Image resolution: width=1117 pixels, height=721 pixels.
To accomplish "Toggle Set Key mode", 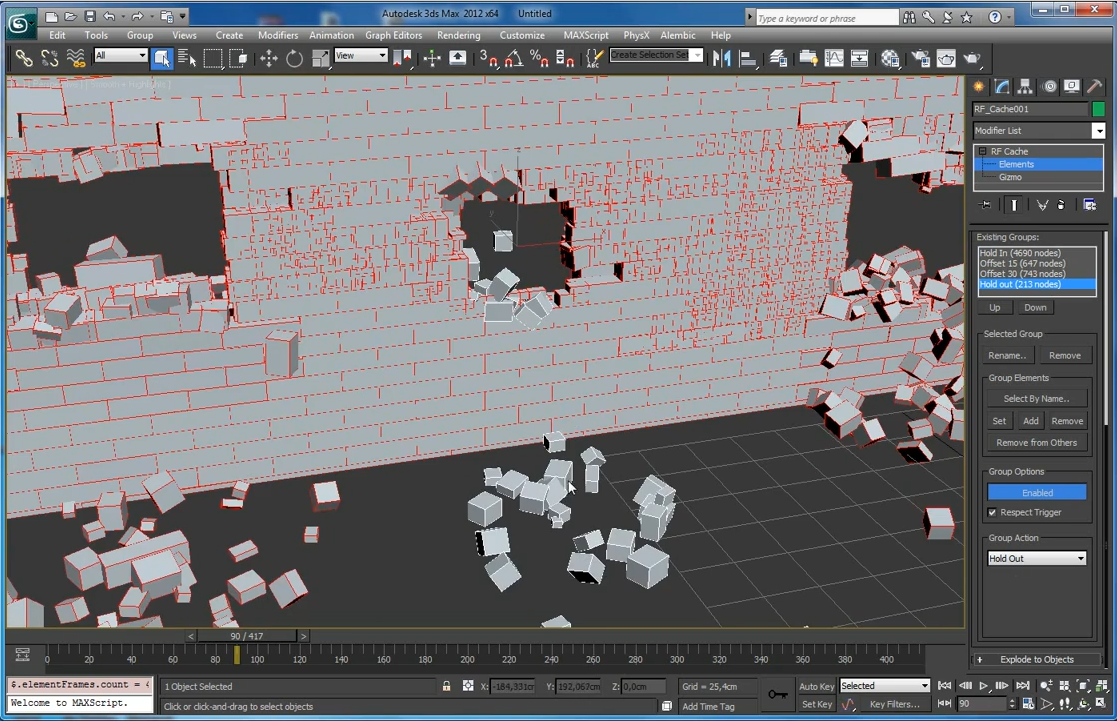I will (x=816, y=704).
